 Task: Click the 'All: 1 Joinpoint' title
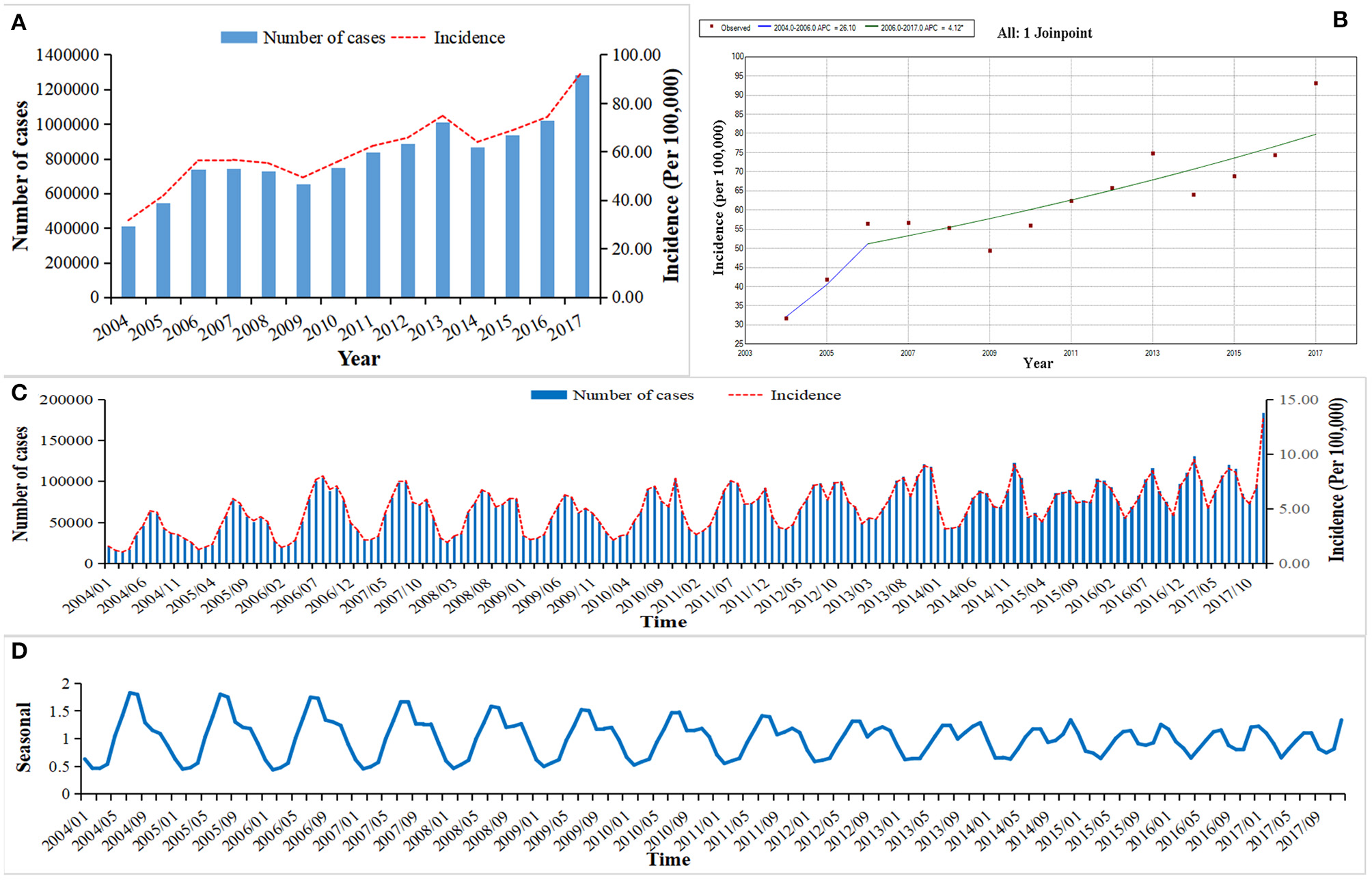coord(1044,33)
